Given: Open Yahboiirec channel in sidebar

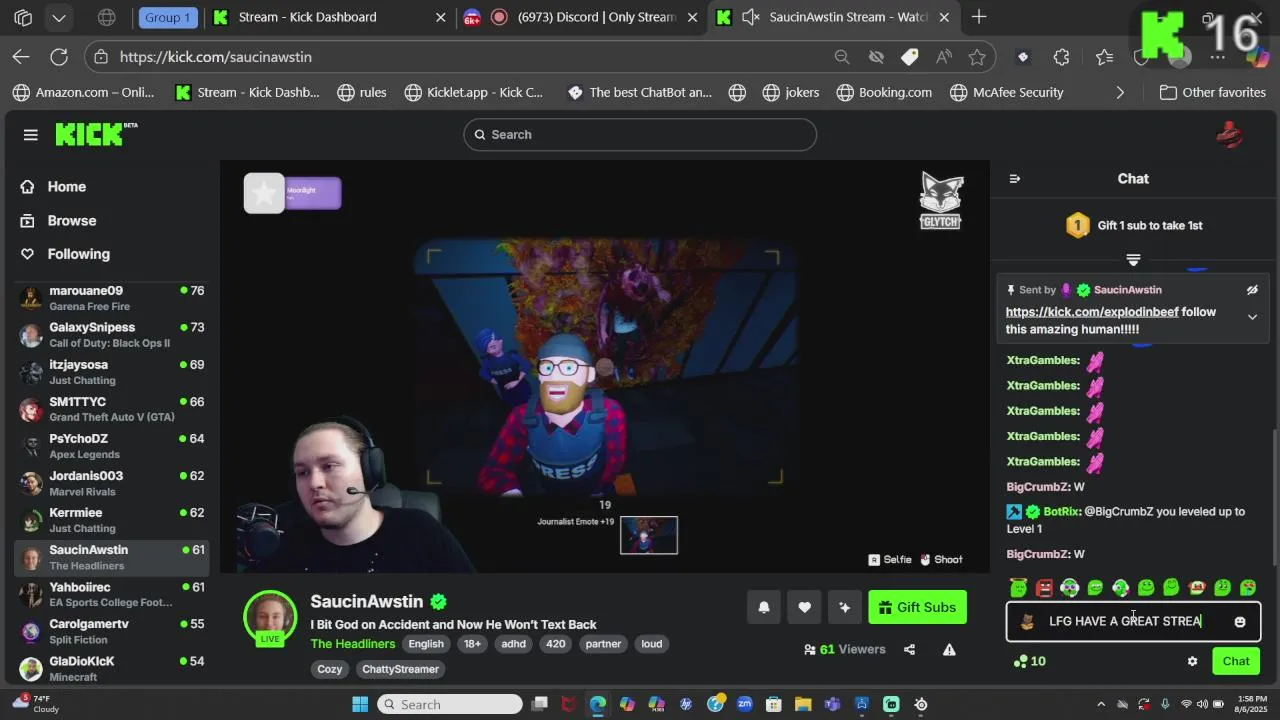Looking at the screenshot, I should coord(112,594).
